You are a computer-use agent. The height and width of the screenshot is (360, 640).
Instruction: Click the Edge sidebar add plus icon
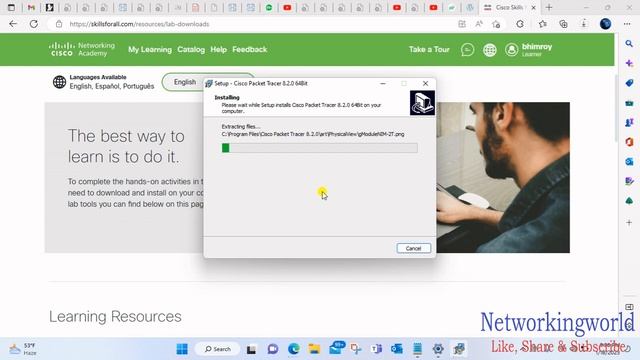pyautogui.click(x=629, y=222)
